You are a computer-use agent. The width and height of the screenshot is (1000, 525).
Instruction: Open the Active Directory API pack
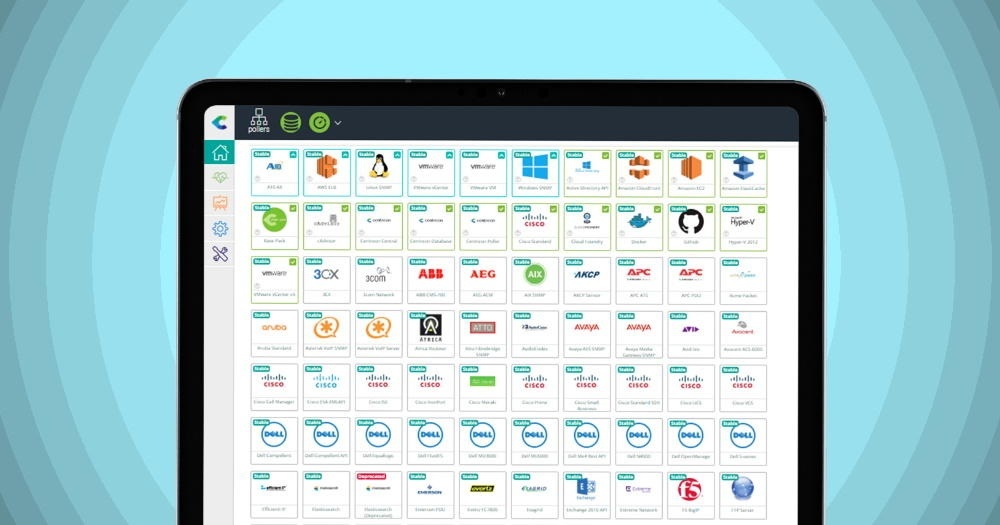pyautogui.click(x=587, y=174)
